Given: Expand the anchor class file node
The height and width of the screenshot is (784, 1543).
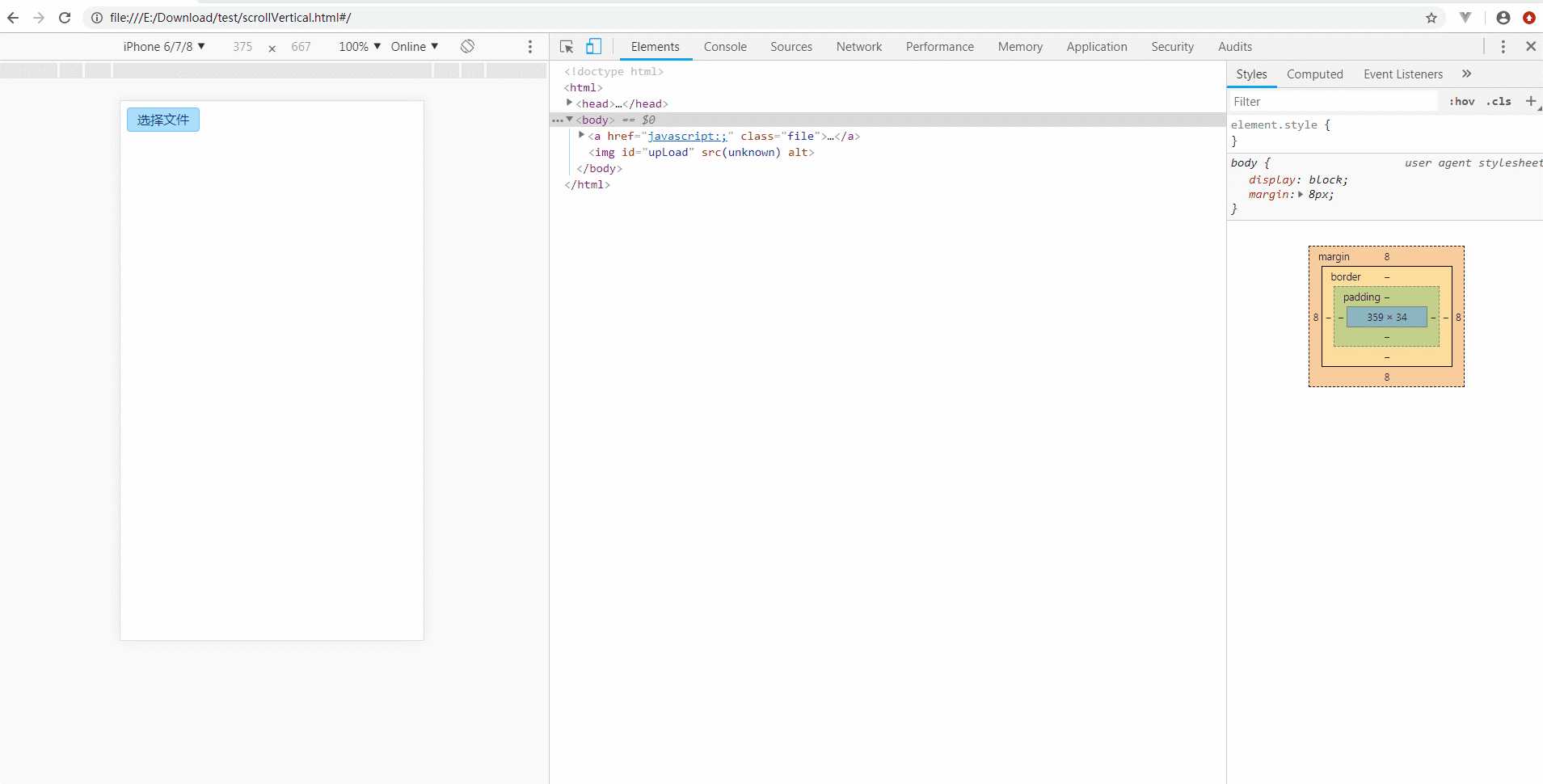Looking at the screenshot, I should [x=582, y=135].
